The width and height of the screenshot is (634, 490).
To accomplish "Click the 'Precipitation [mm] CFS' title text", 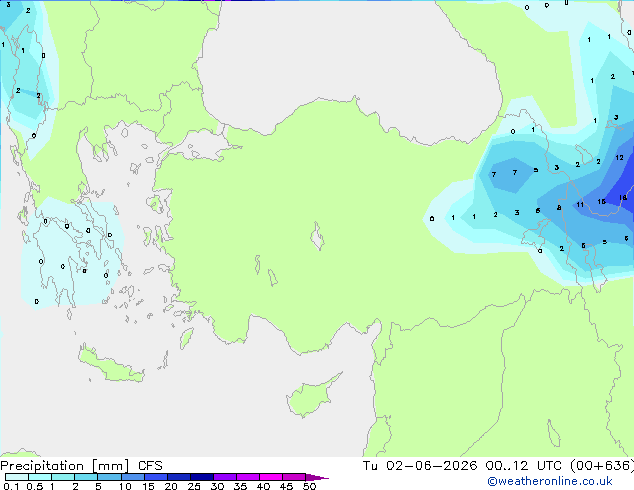I will [81, 466].
